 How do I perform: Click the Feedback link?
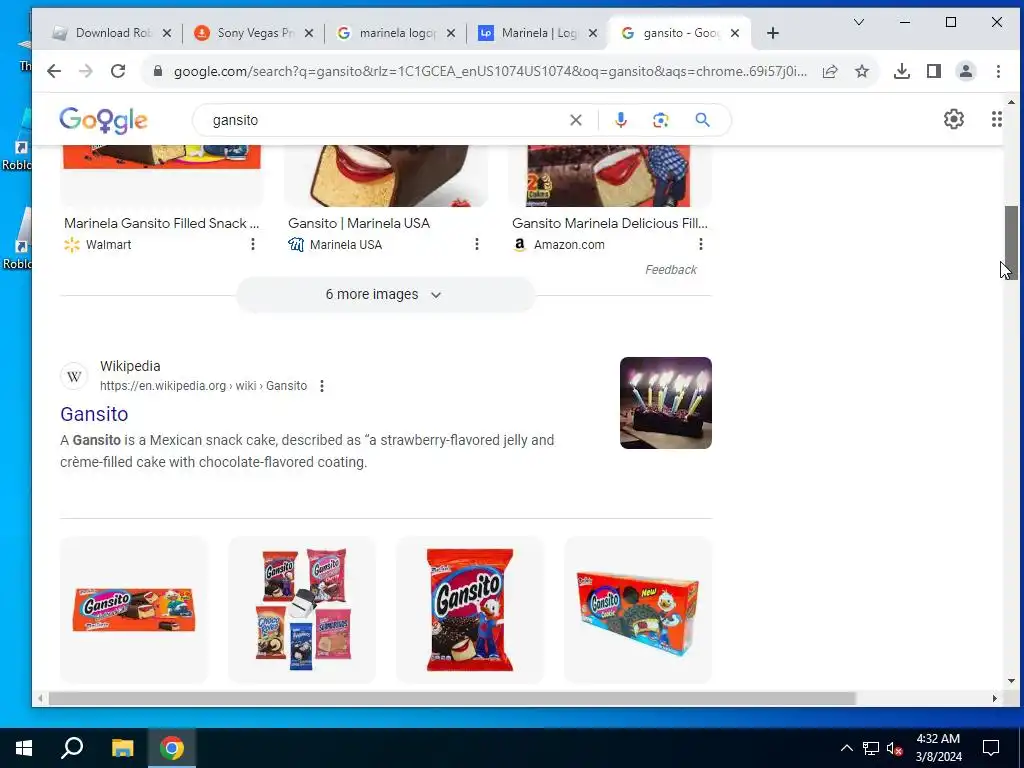(x=671, y=270)
